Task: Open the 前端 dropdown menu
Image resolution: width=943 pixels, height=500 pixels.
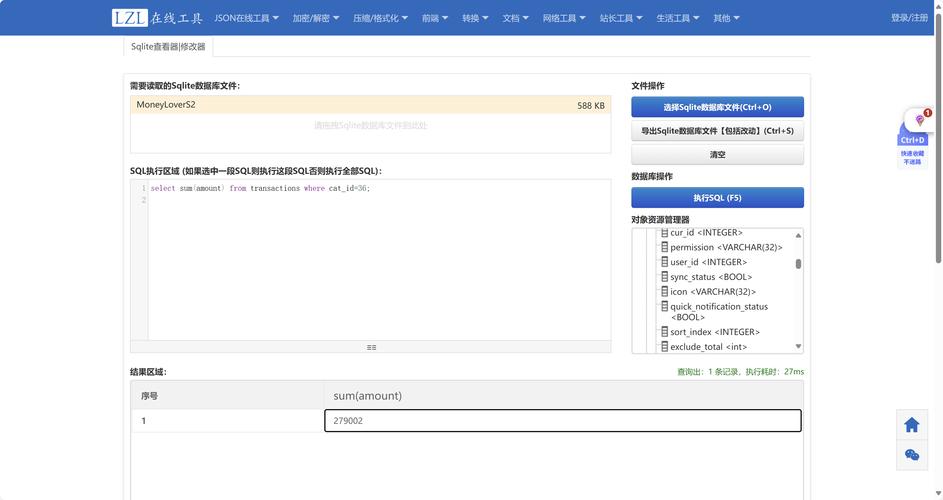Action: pyautogui.click(x=435, y=18)
